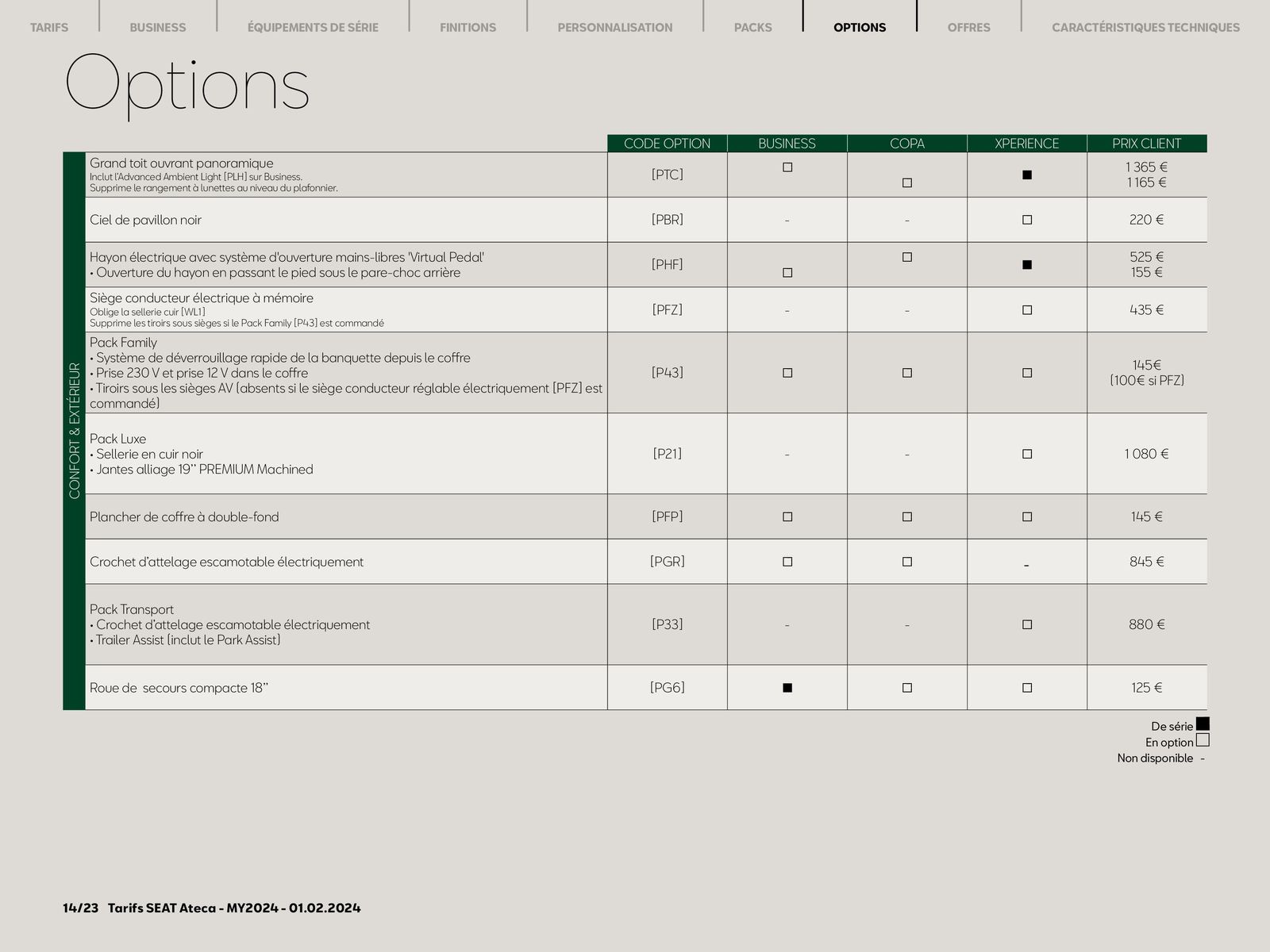Screen dimensions: 1270x952
Task: Click Xperience option box for Roue de secours [PG6]
Action: tap(1027, 688)
